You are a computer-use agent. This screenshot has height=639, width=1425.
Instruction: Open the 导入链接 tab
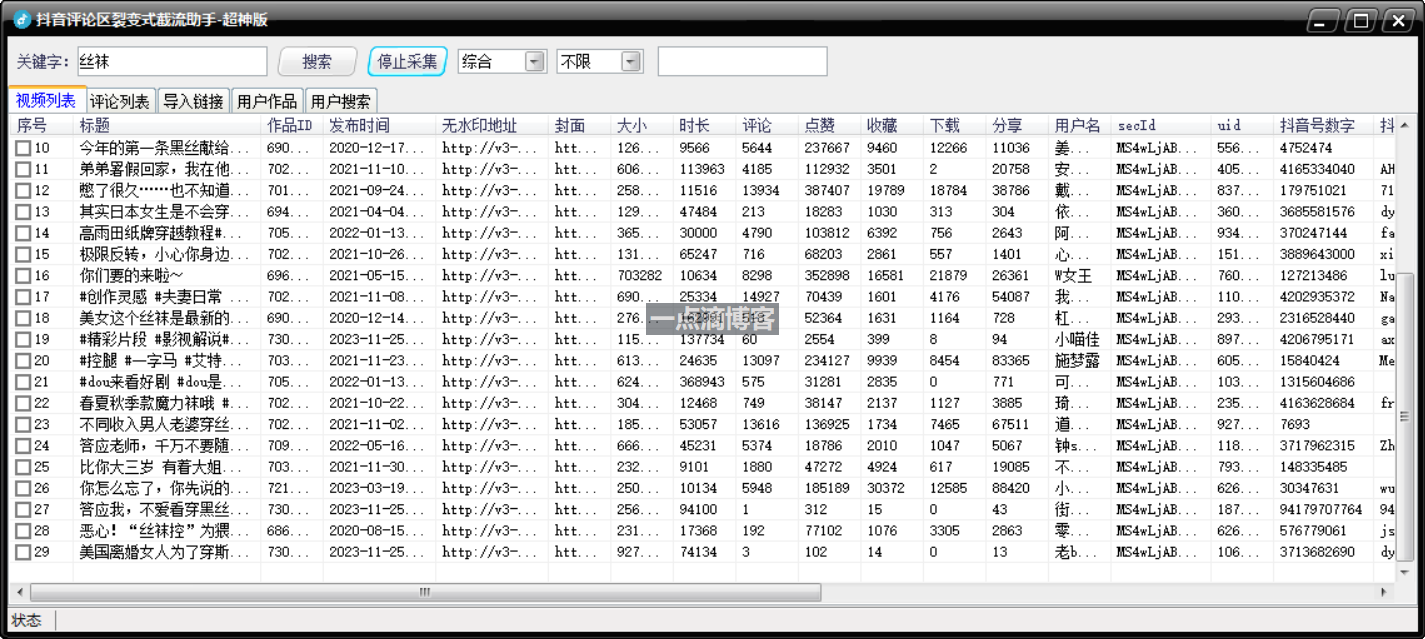[193, 101]
